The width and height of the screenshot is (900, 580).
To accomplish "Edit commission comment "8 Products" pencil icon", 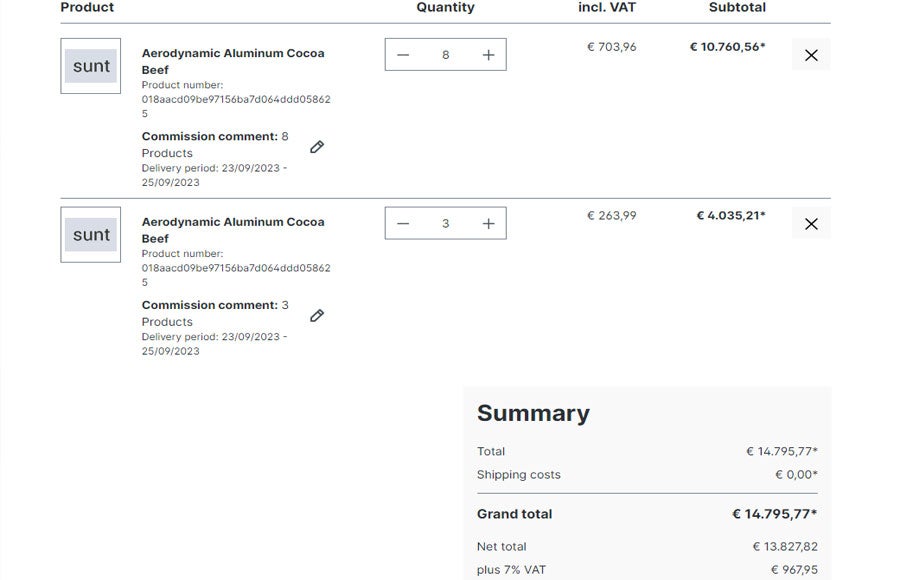I will [x=317, y=147].
